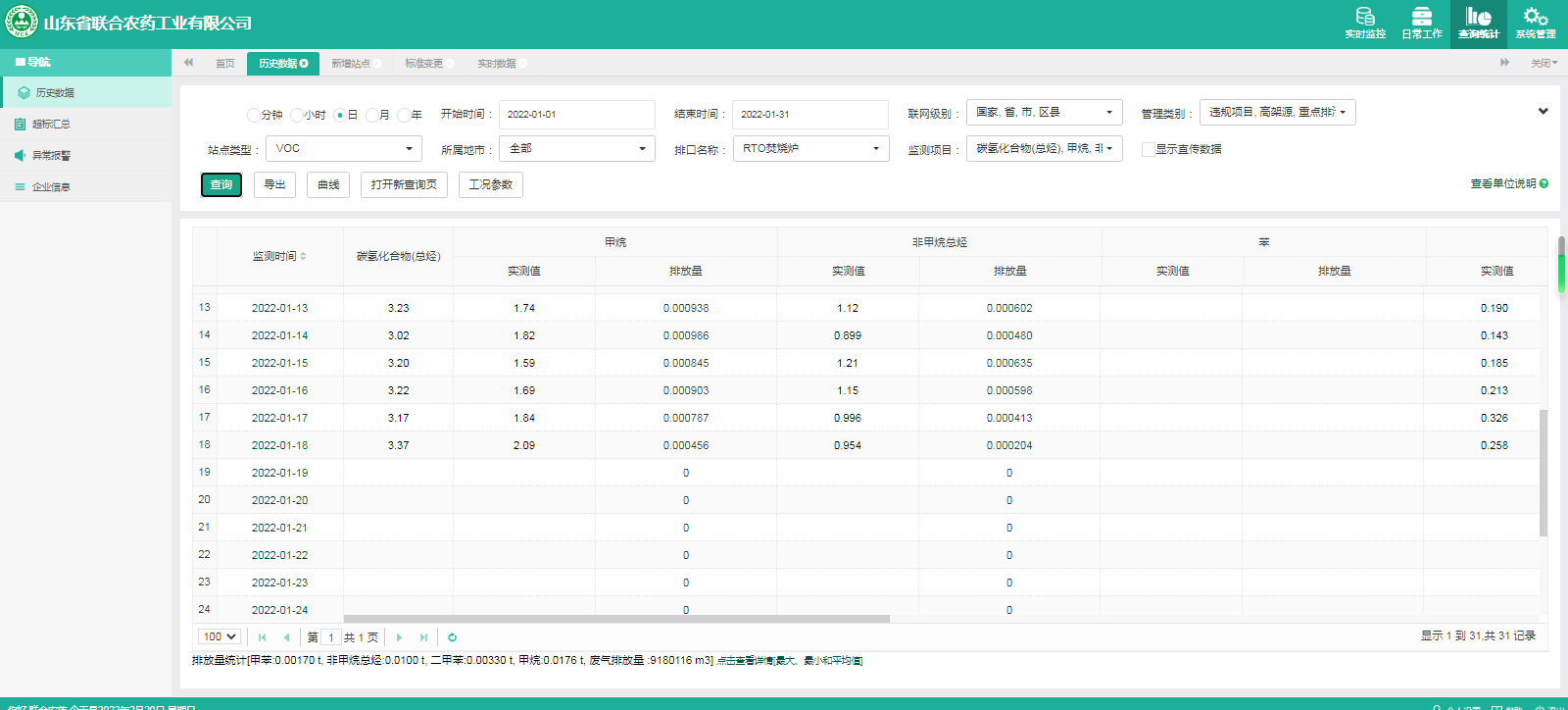Open the 联网级别 dropdown
The width and height of the screenshot is (1568, 710).
[1044, 113]
